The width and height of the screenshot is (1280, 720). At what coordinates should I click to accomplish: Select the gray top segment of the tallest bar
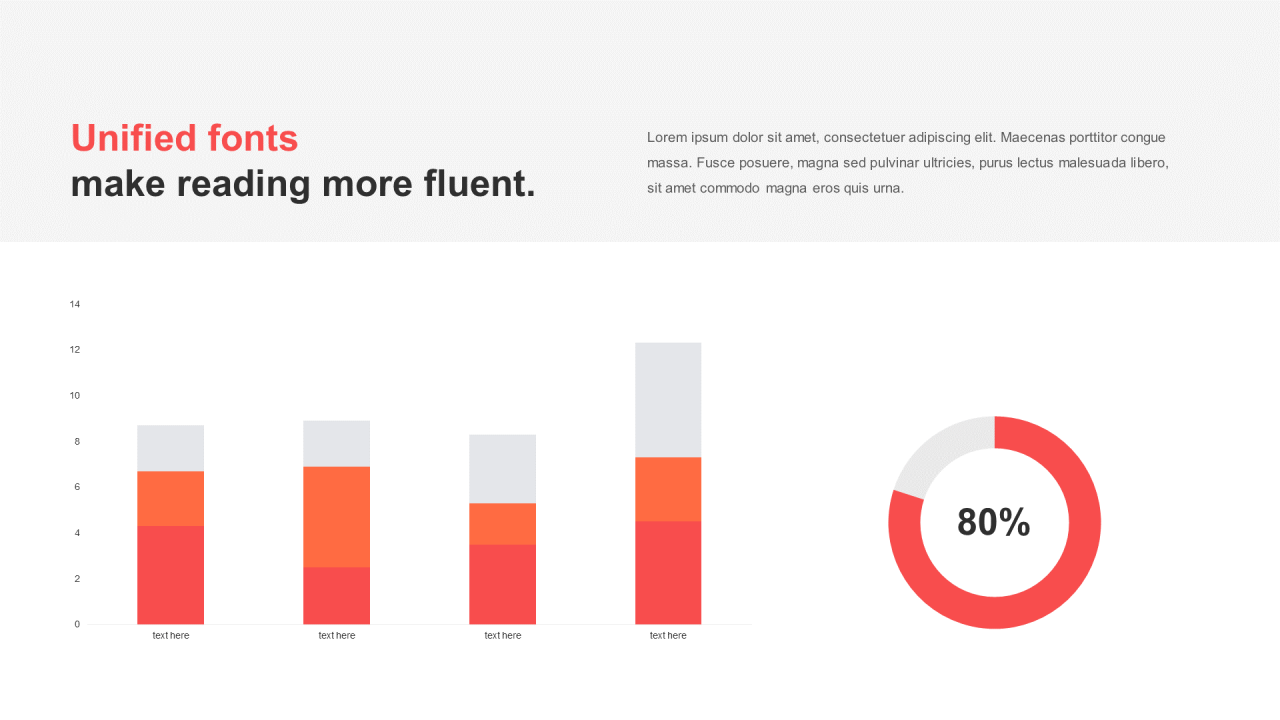[668, 400]
